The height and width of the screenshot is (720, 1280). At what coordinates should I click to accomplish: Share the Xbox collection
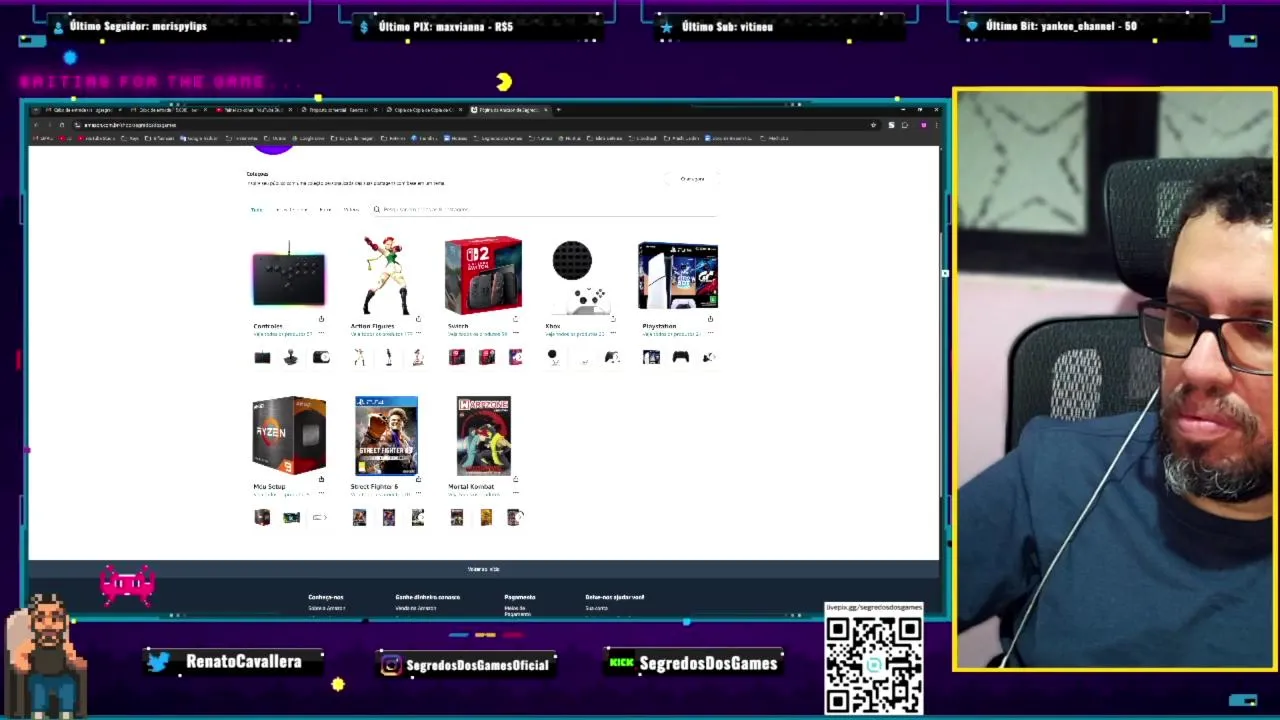point(612,319)
